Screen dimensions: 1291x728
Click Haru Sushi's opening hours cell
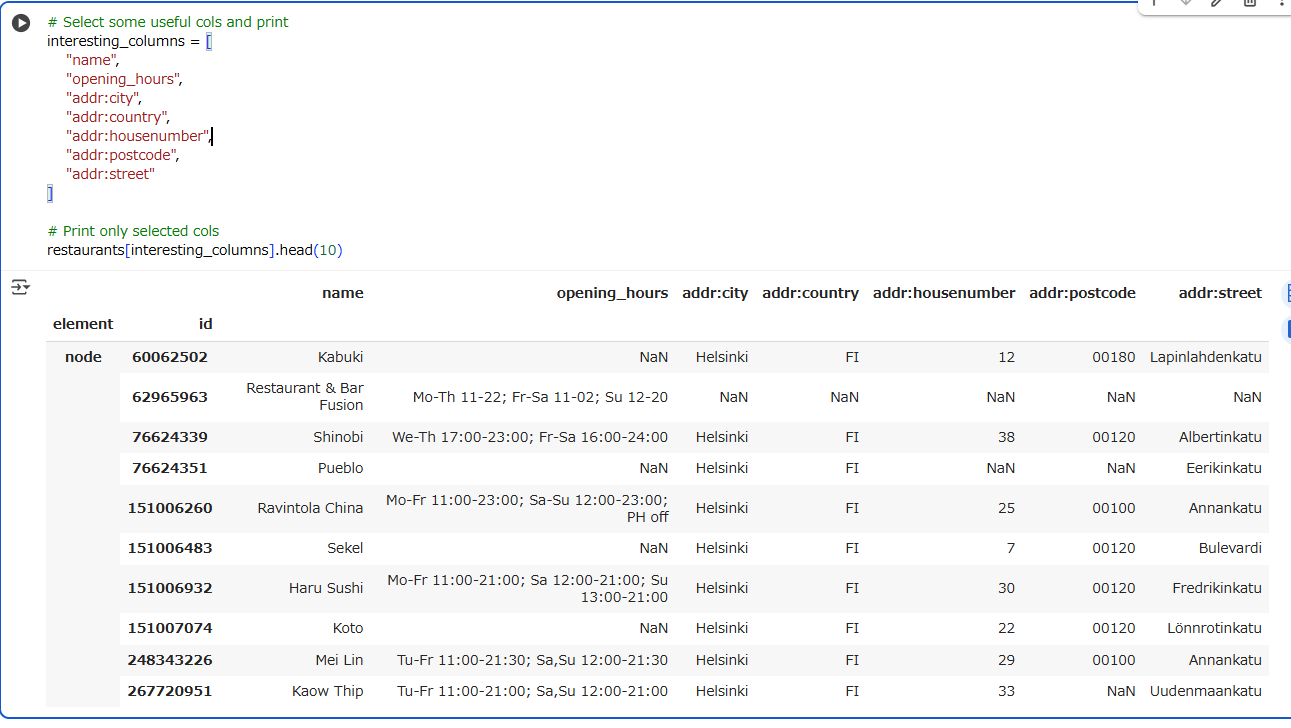click(x=527, y=588)
